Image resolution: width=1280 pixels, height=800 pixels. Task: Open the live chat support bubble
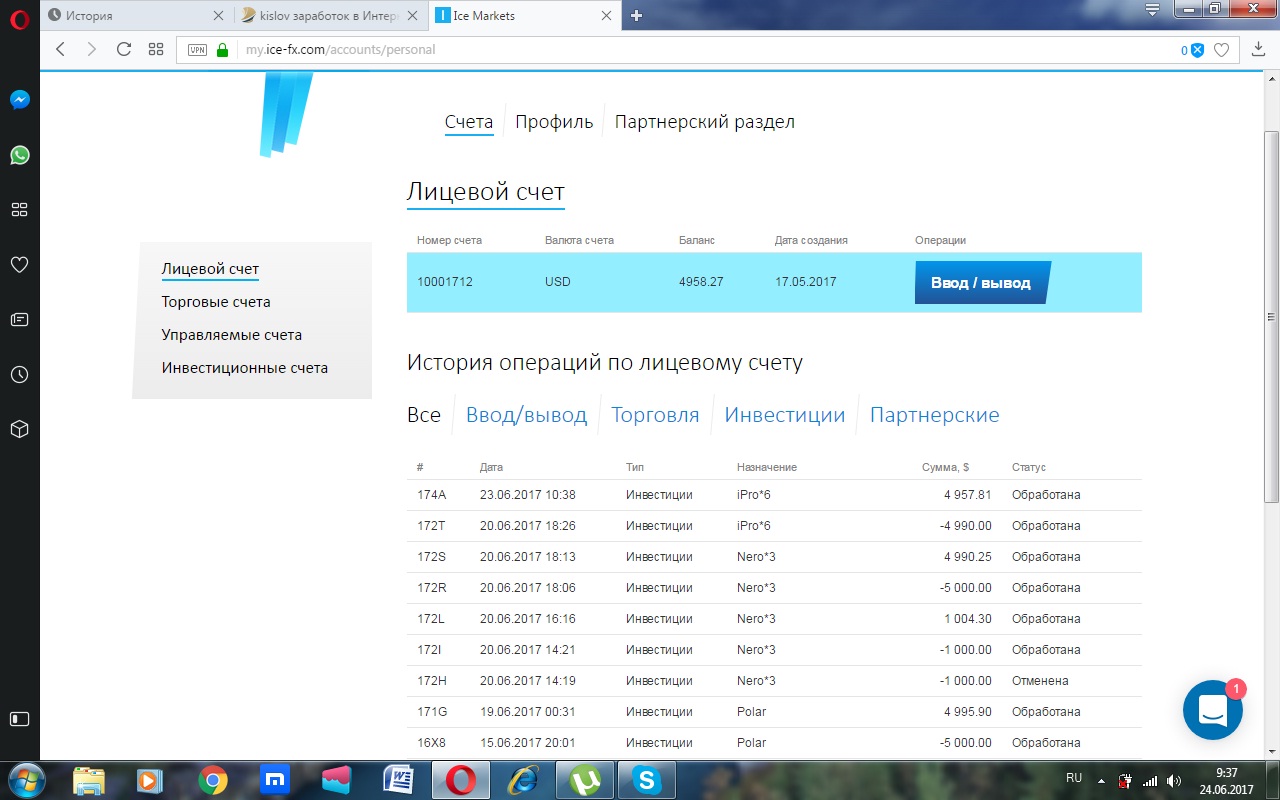coord(1212,710)
